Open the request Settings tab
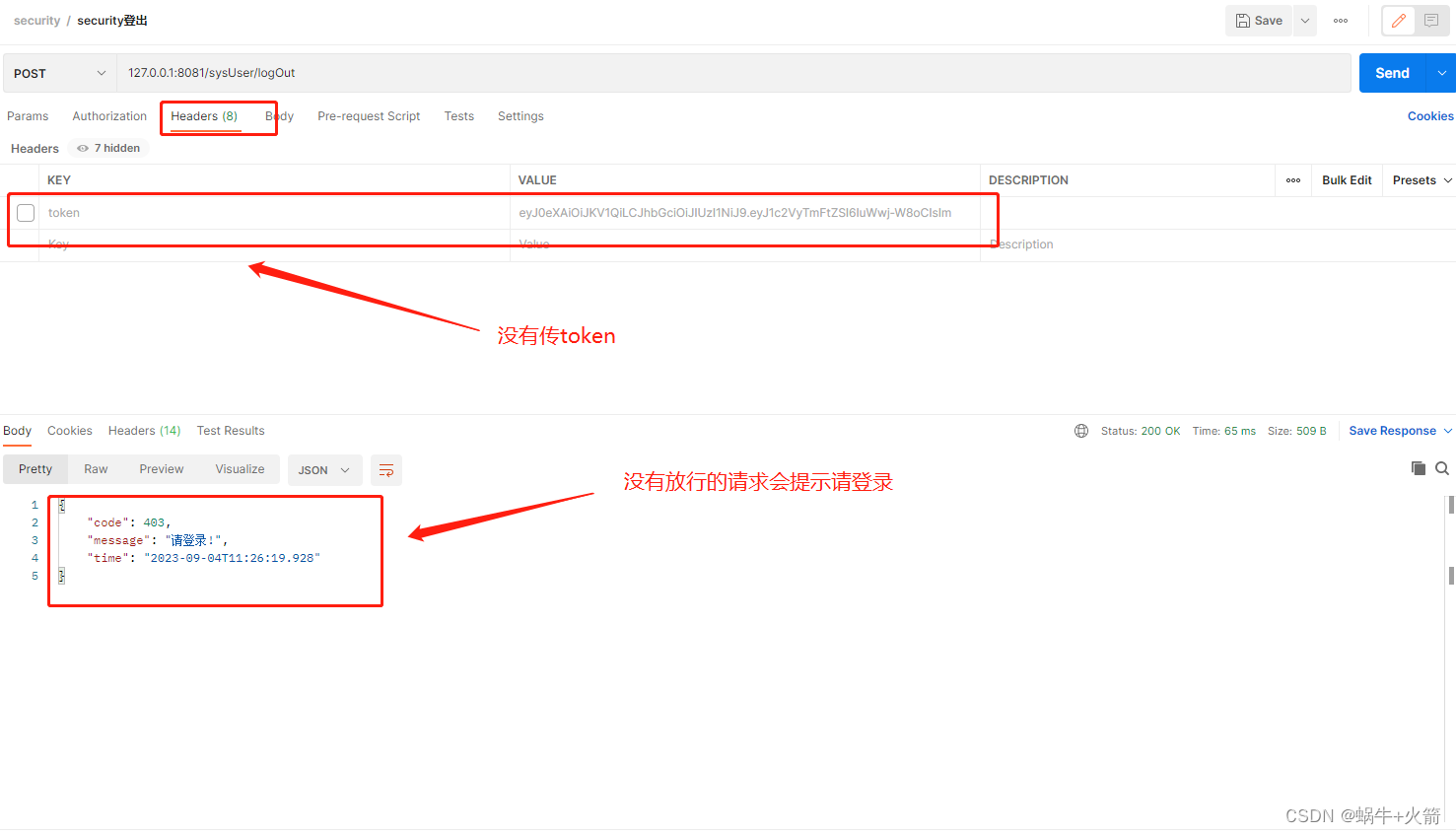This screenshot has height=834, width=1456. click(x=520, y=116)
